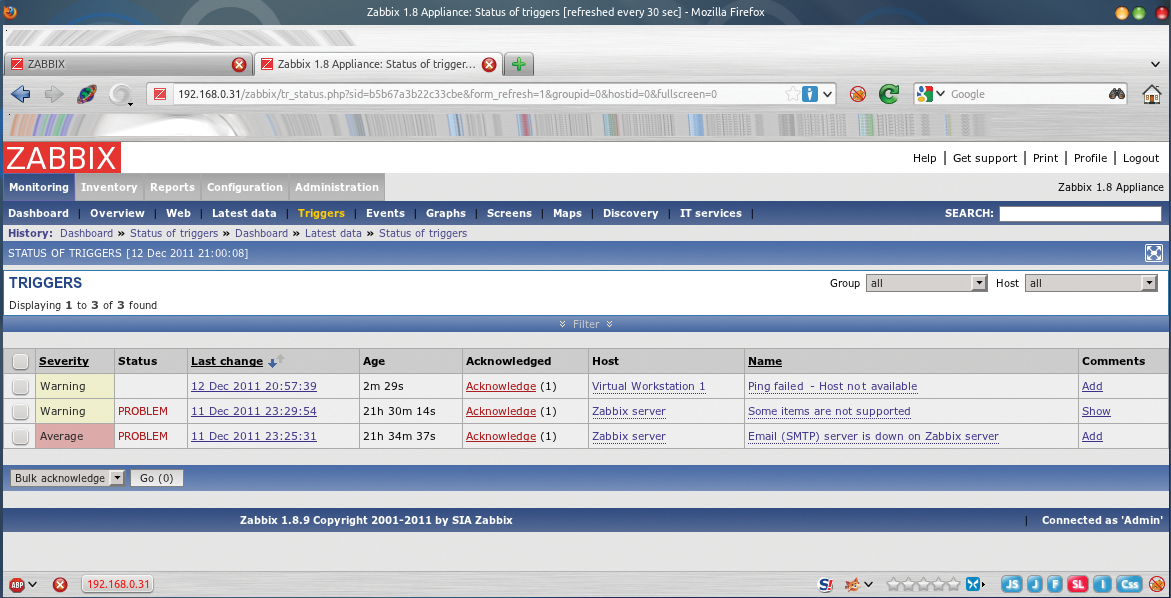Click the Profile link

(1090, 158)
